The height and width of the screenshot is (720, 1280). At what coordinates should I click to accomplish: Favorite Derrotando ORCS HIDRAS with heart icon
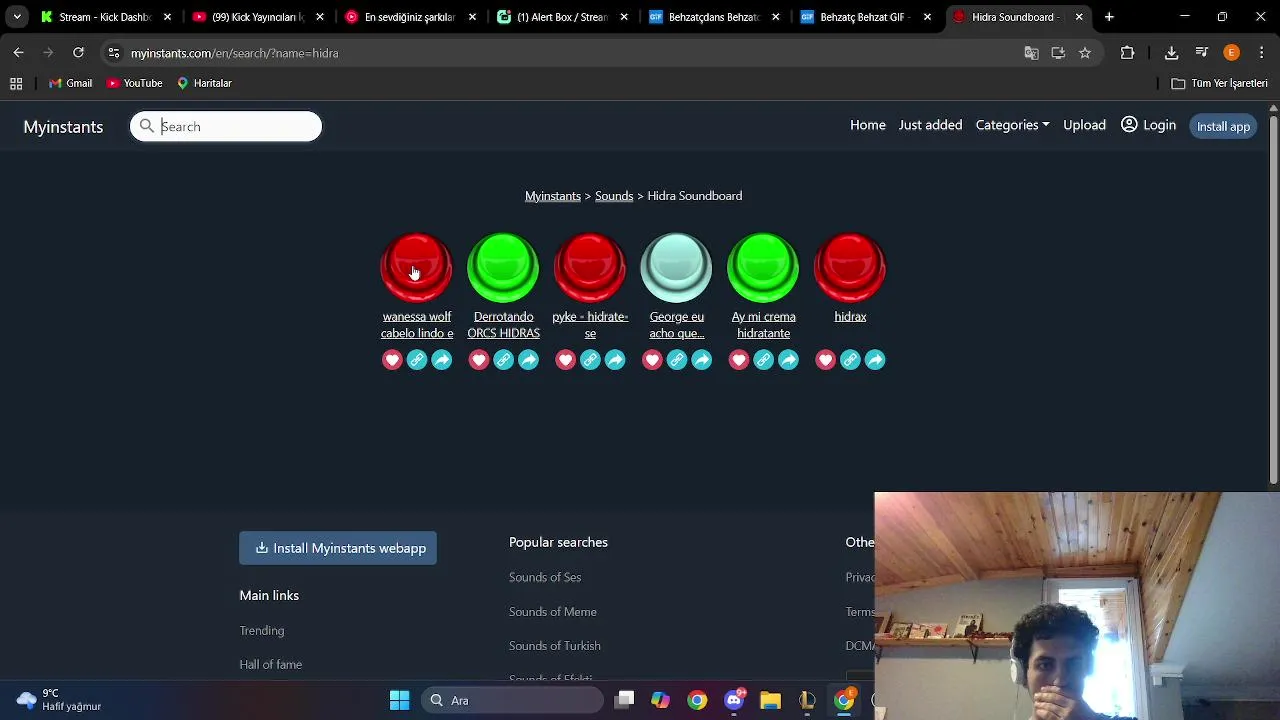click(479, 360)
